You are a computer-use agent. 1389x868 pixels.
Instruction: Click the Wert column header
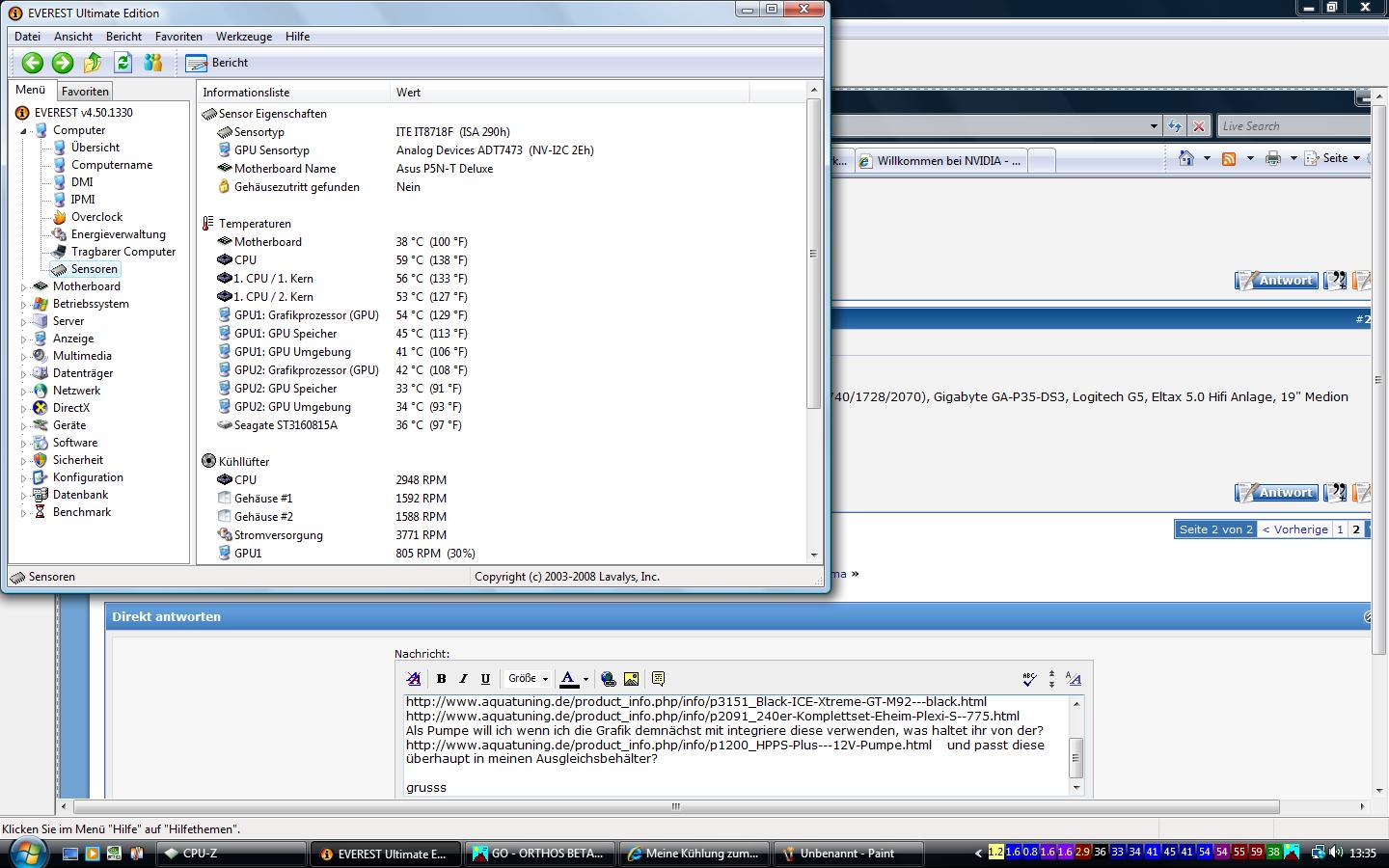point(570,93)
